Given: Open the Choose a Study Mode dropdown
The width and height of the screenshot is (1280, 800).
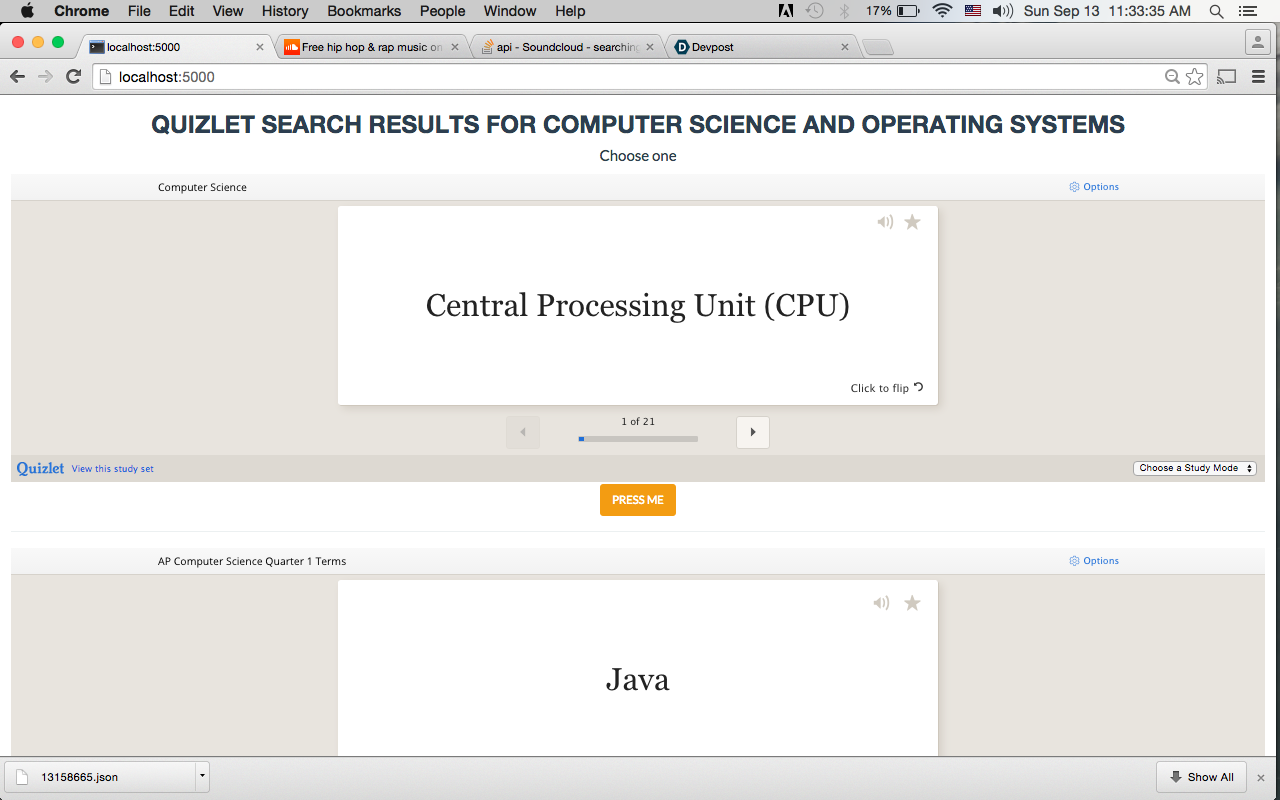Looking at the screenshot, I should tap(1195, 468).
